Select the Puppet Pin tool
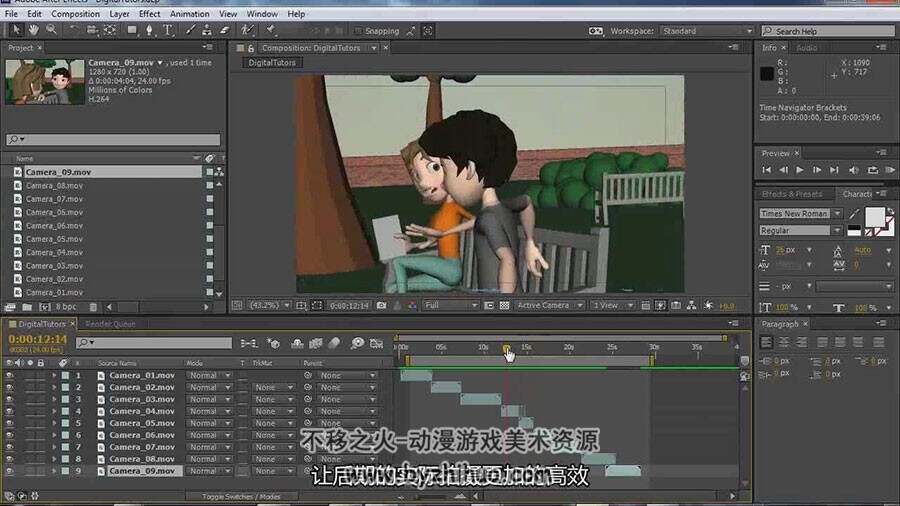This screenshot has width=900, height=506. [x=270, y=30]
